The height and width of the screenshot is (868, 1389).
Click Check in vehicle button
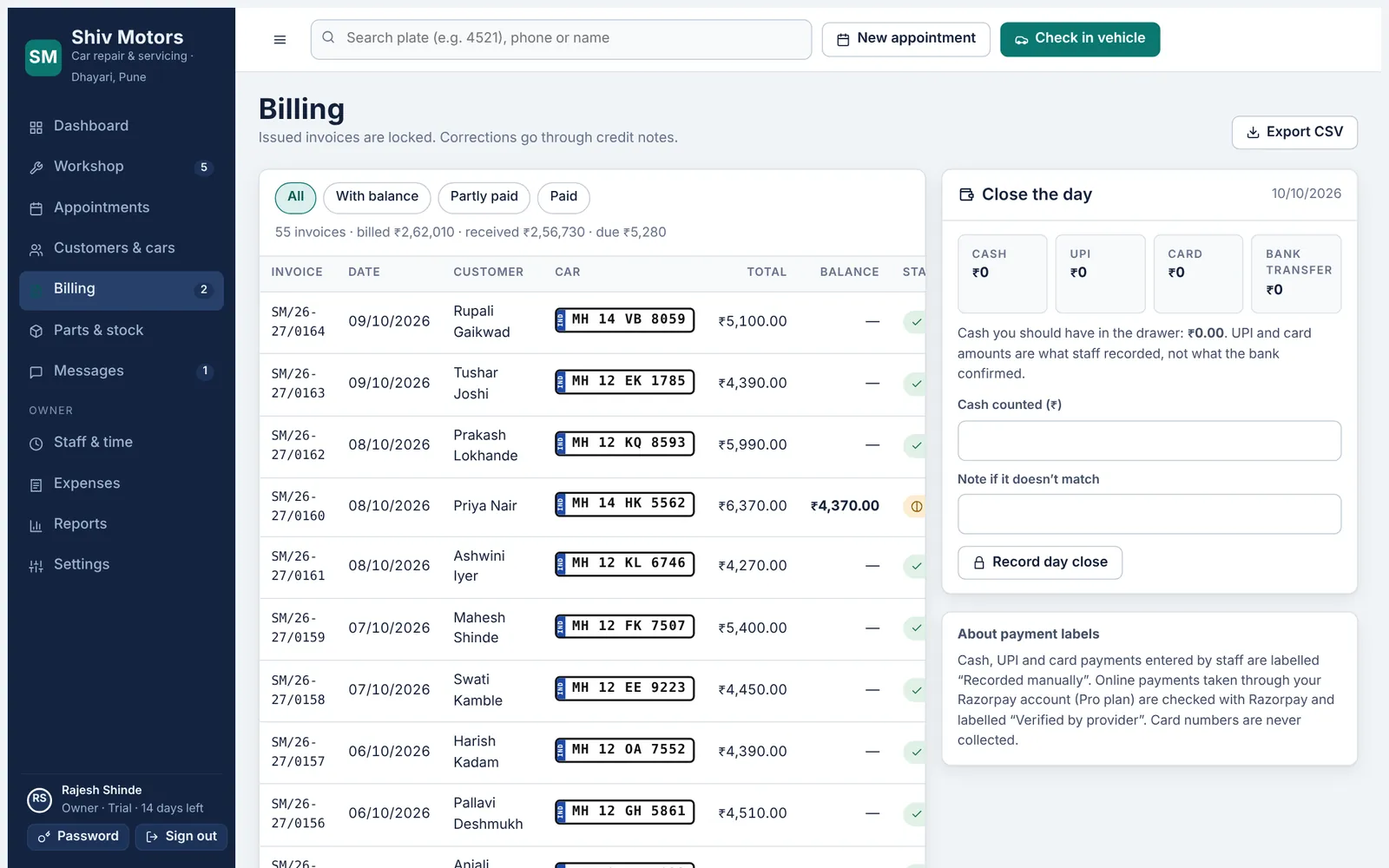[1079, 39]
